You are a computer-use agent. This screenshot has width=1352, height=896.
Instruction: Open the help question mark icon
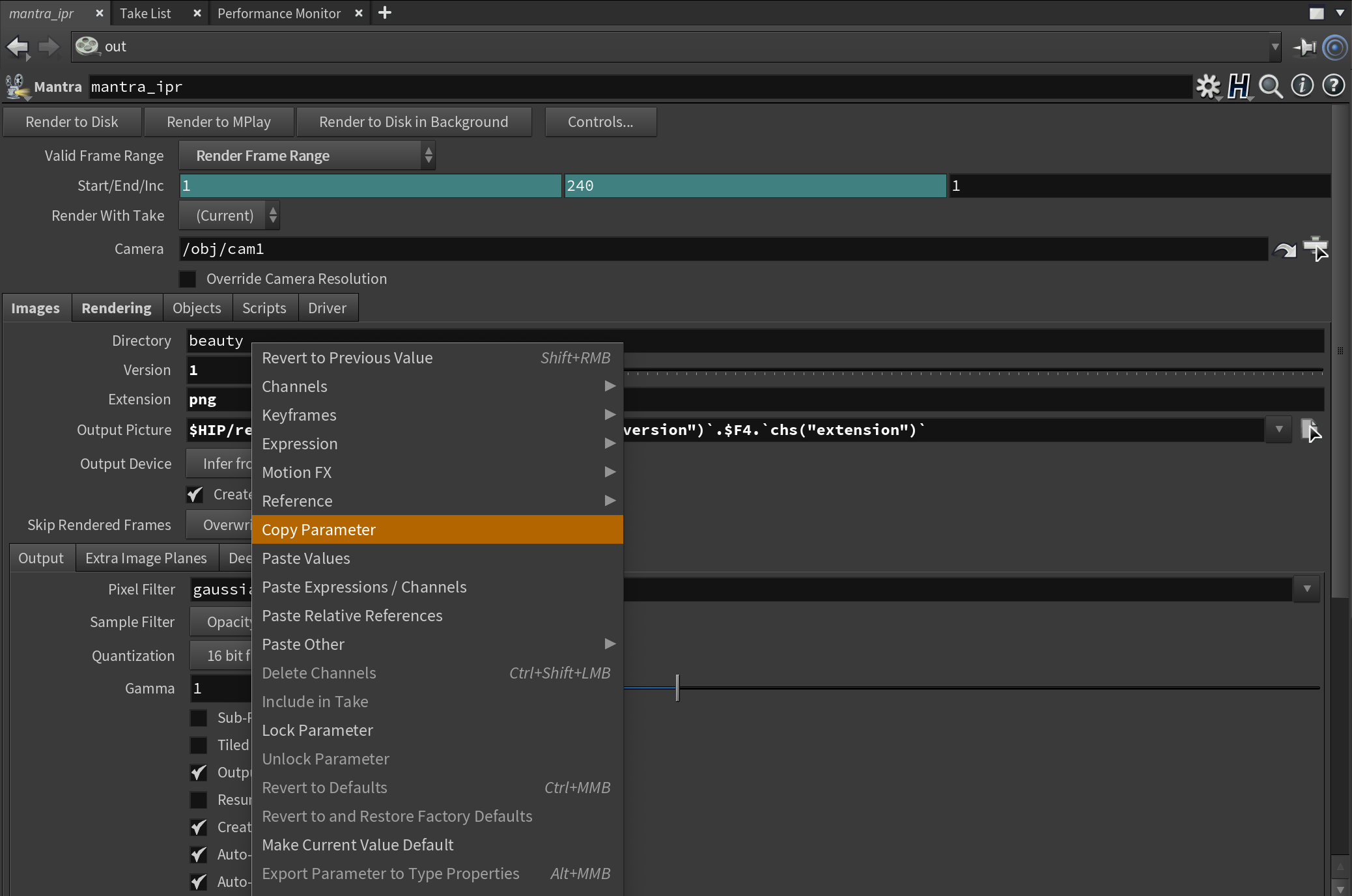tap(1333, 86)
